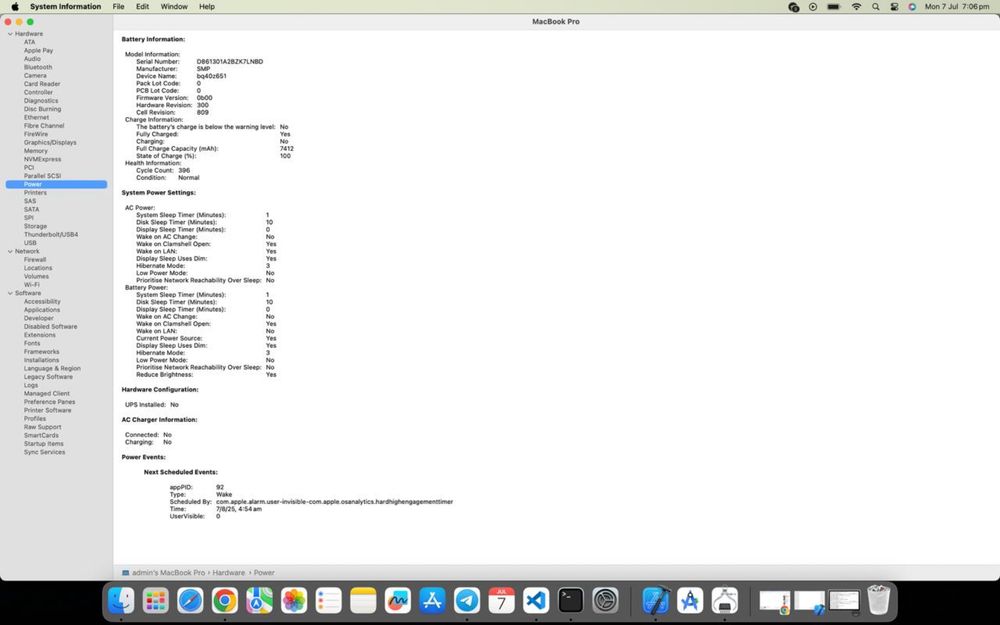Click Power in the bottom path bar
The height and width of the screenshot is (625, 1000).
264,573
